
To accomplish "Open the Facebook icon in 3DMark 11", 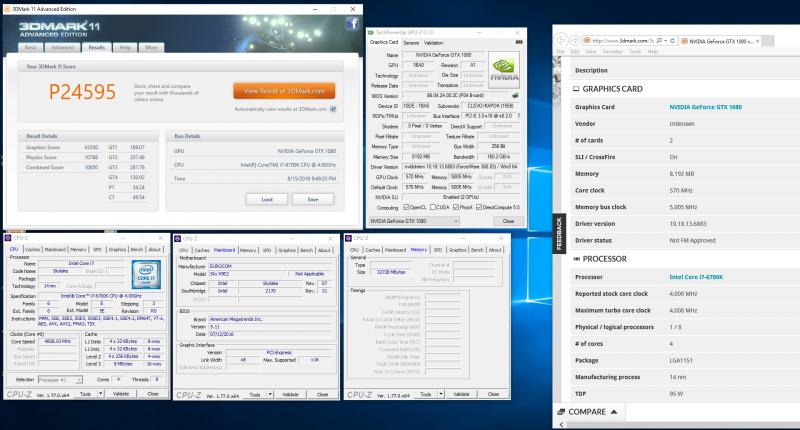I will pyautogui.click(x=352, y=23).
